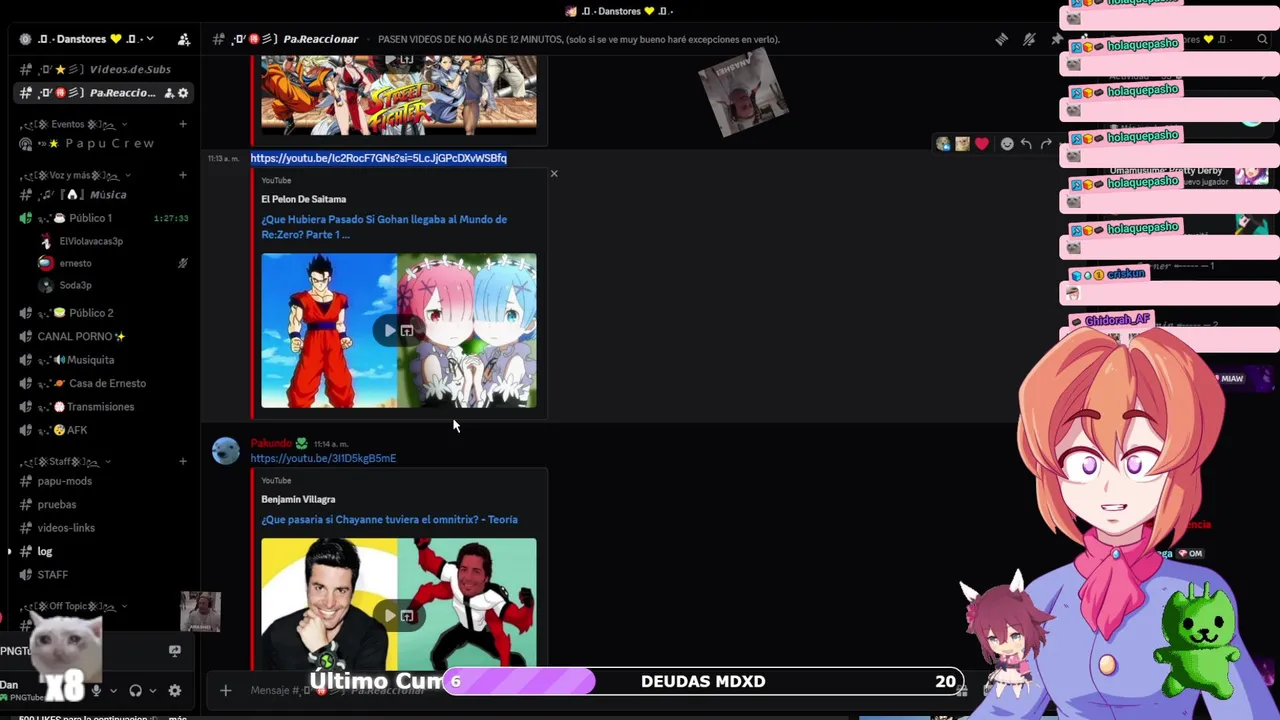Pop out icon on Gohan video thumbnail
1280x720 pixels.
[x=407, y=331]
